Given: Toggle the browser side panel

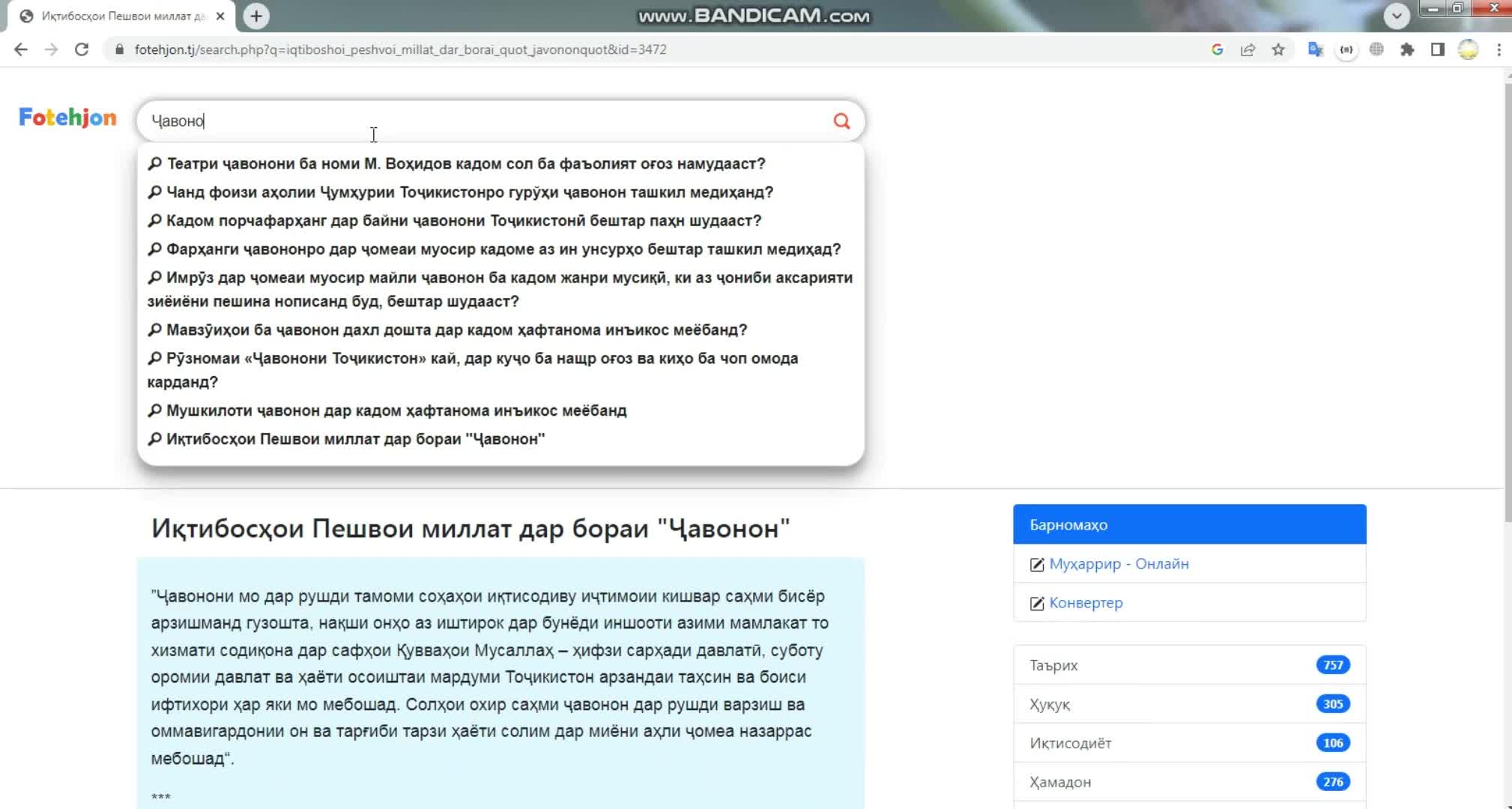Looking at the screenshot, I should pos(1437,49).
